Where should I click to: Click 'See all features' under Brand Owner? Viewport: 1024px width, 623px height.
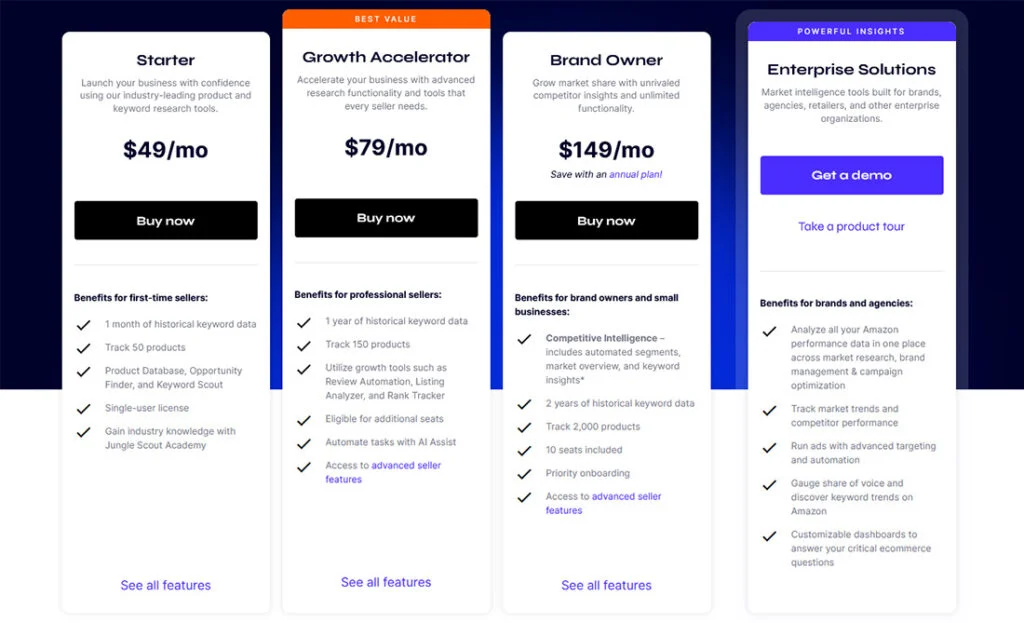[x=606, y=586]
